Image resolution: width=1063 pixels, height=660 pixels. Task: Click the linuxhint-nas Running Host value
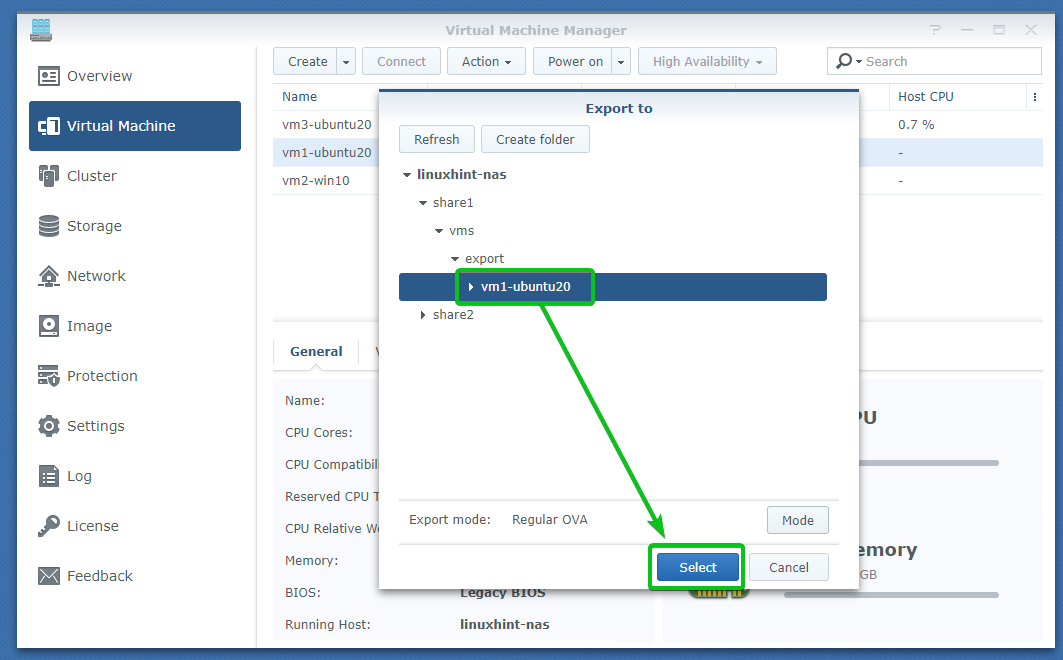pyautogui.click(x=504, y=625)
